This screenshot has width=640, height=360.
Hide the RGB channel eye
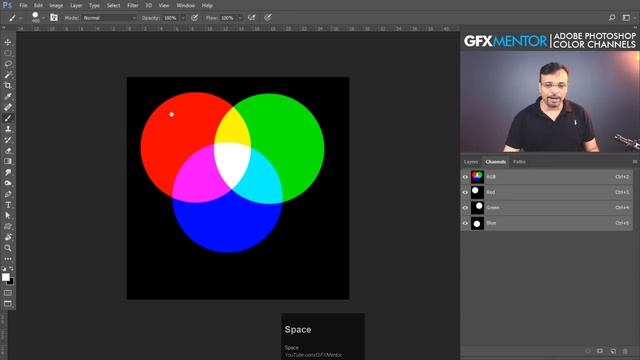point(465,177)
